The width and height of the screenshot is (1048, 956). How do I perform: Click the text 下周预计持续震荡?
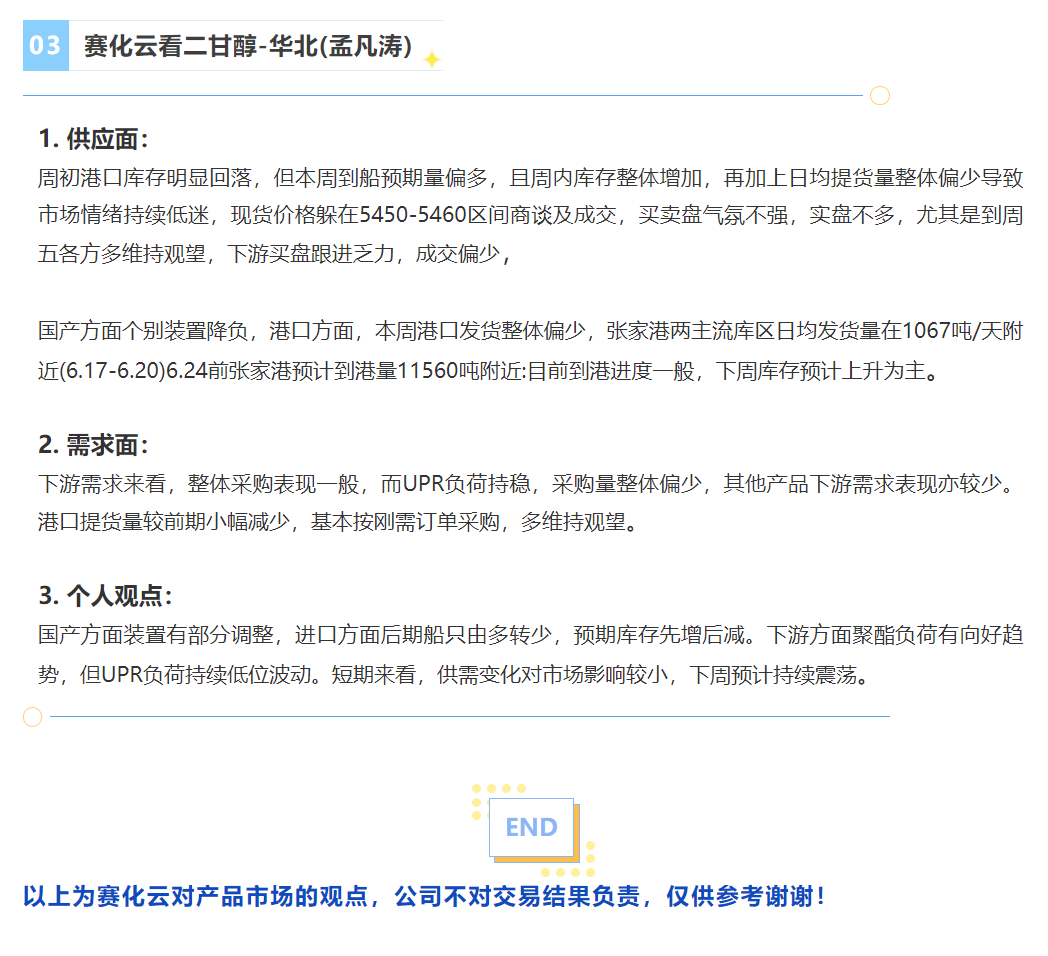(x=773, y=675)
